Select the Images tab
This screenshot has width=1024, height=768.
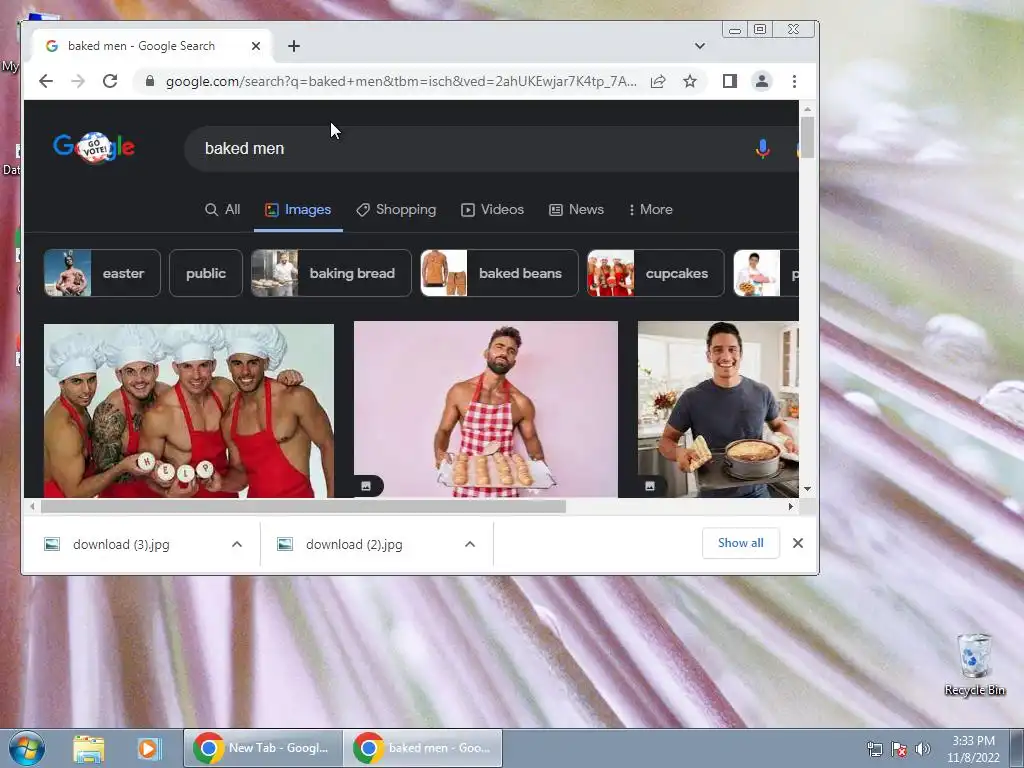[x=298, y=210]
